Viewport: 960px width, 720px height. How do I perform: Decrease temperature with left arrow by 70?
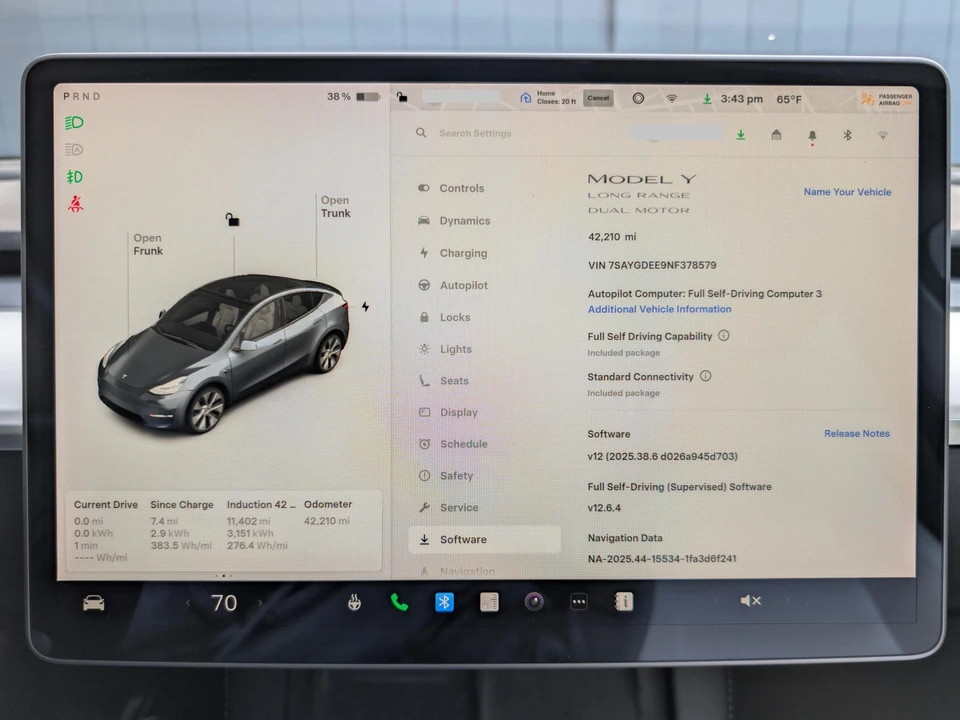pyautogui.click(x=188, y=603)
